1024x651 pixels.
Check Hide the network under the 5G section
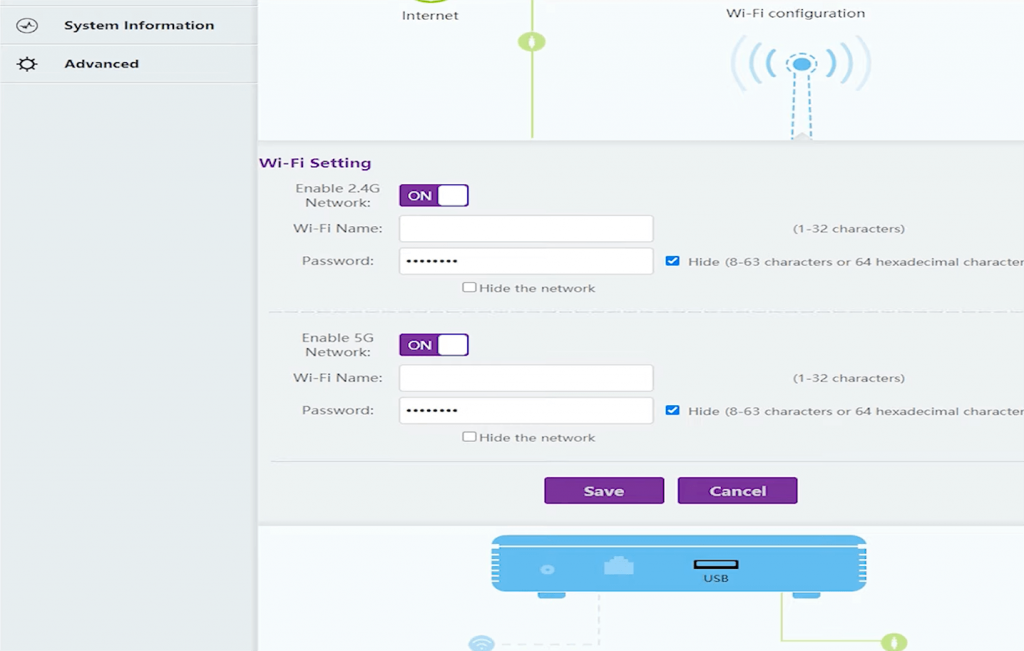(x=470, y=437)
